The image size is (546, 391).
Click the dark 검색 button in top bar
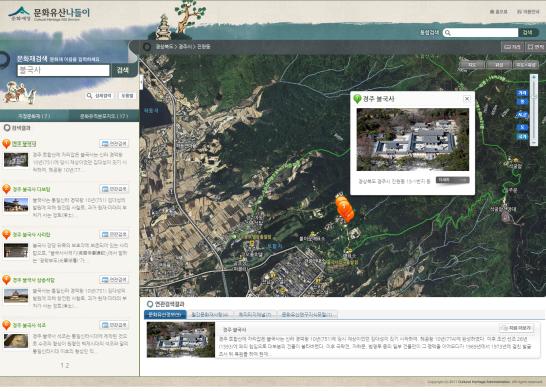coord(528,33)
